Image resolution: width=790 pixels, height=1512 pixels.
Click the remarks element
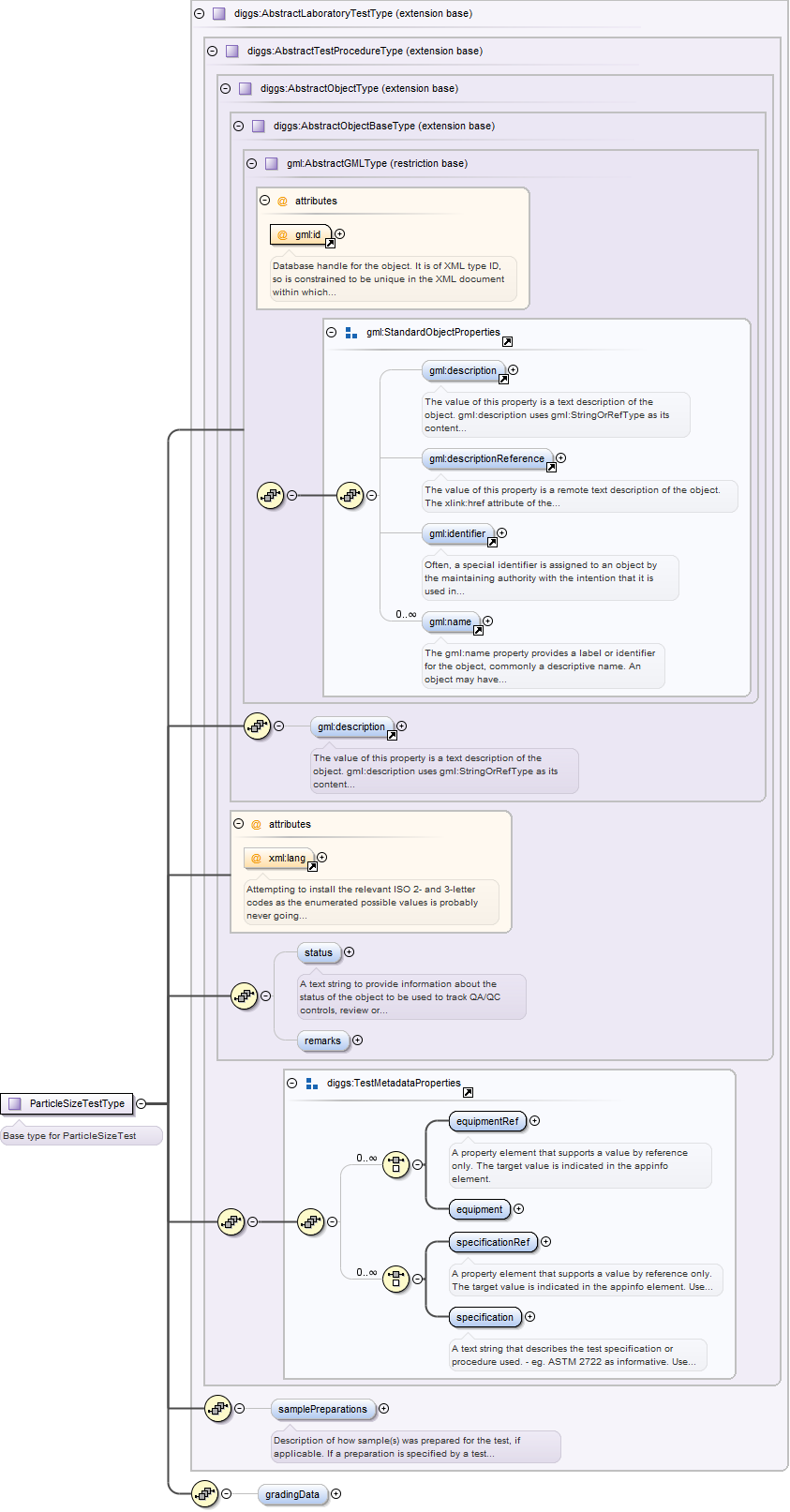322,1041
